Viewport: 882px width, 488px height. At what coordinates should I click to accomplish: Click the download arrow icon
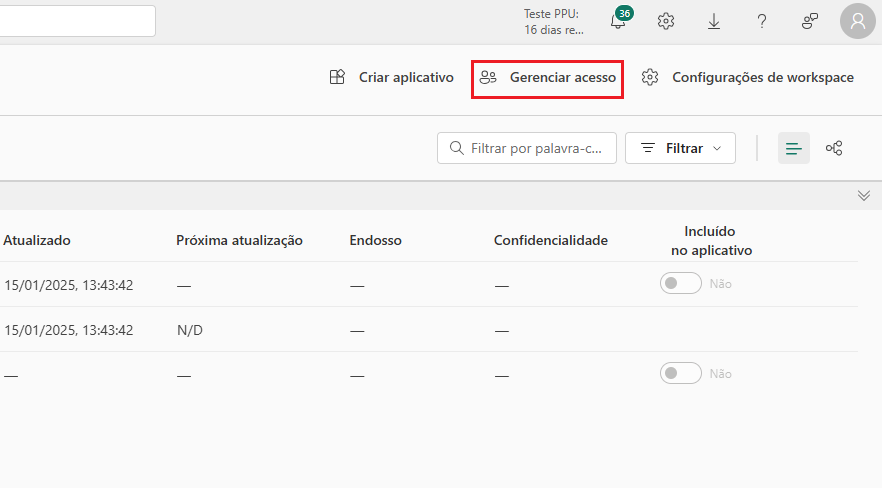[714, 21]
